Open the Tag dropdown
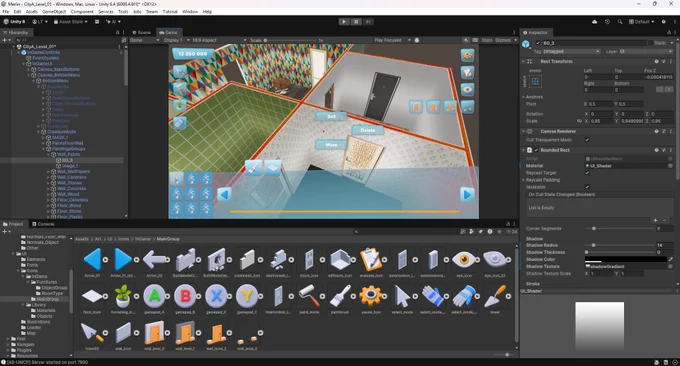 pos(572,51)
